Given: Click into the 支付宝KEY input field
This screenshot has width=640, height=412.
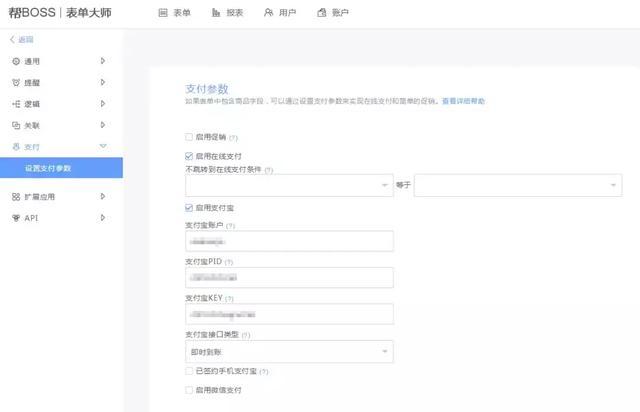Looking at the screenshot, I should click(x=289, y=314).
